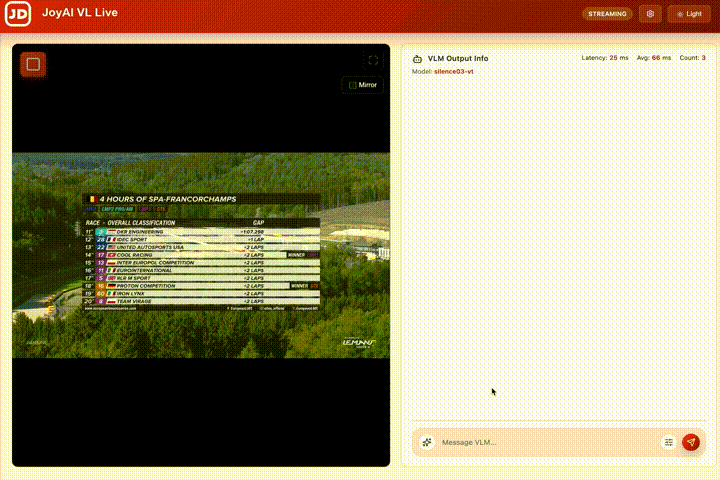The height and width of the screenshot is (480, 720).
Task: Click the sparkle icon in message bar
Action: pos(427,442)
